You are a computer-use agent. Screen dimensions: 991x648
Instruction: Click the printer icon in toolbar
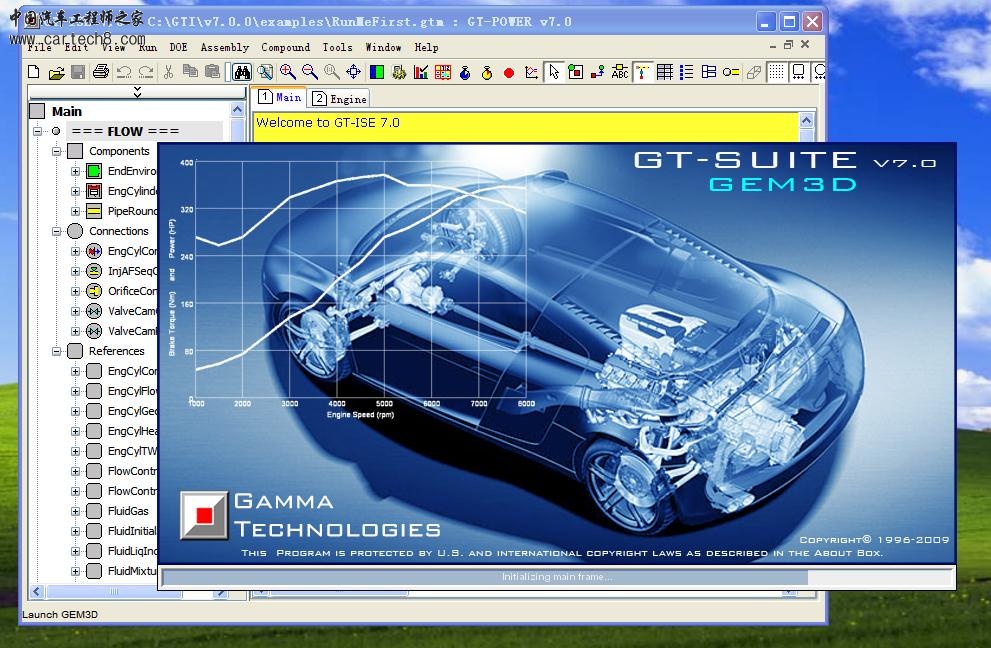[100, 72]
